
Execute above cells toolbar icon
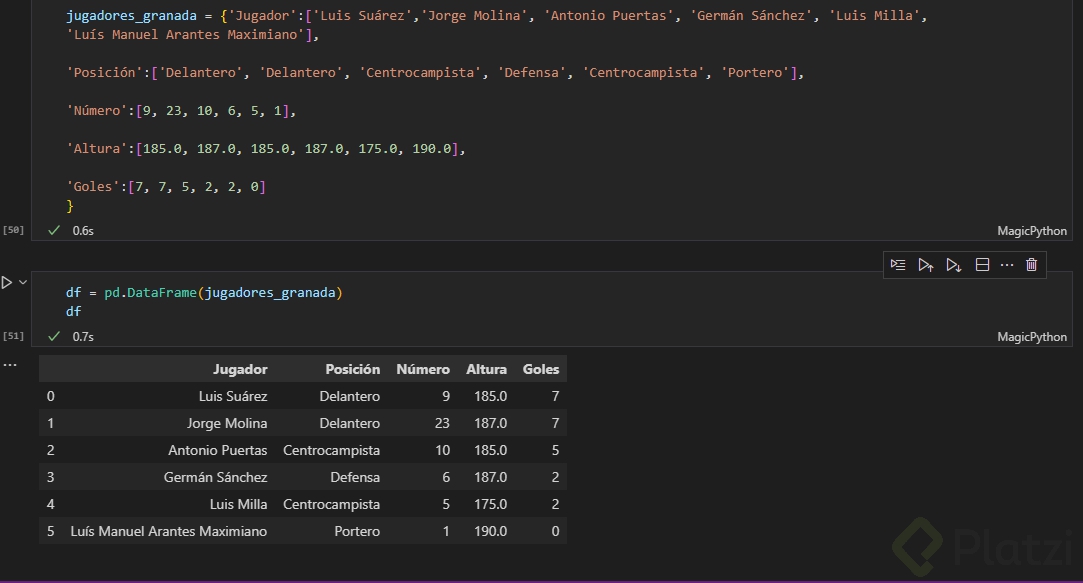click(926, 265)
